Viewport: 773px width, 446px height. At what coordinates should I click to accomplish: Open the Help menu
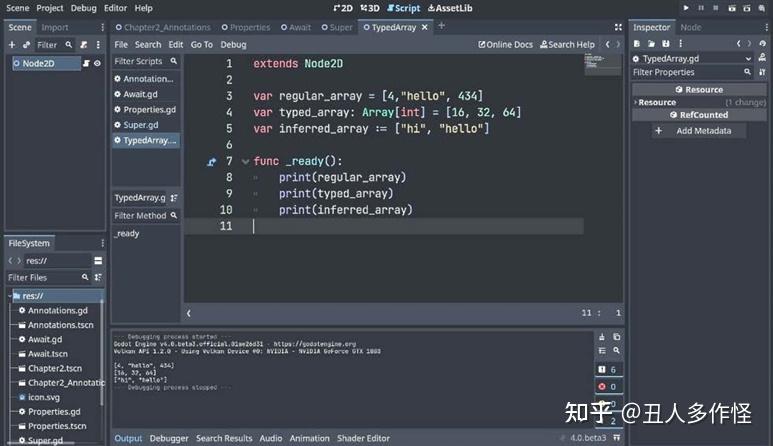pyautogui.click(x=143, y=8)
